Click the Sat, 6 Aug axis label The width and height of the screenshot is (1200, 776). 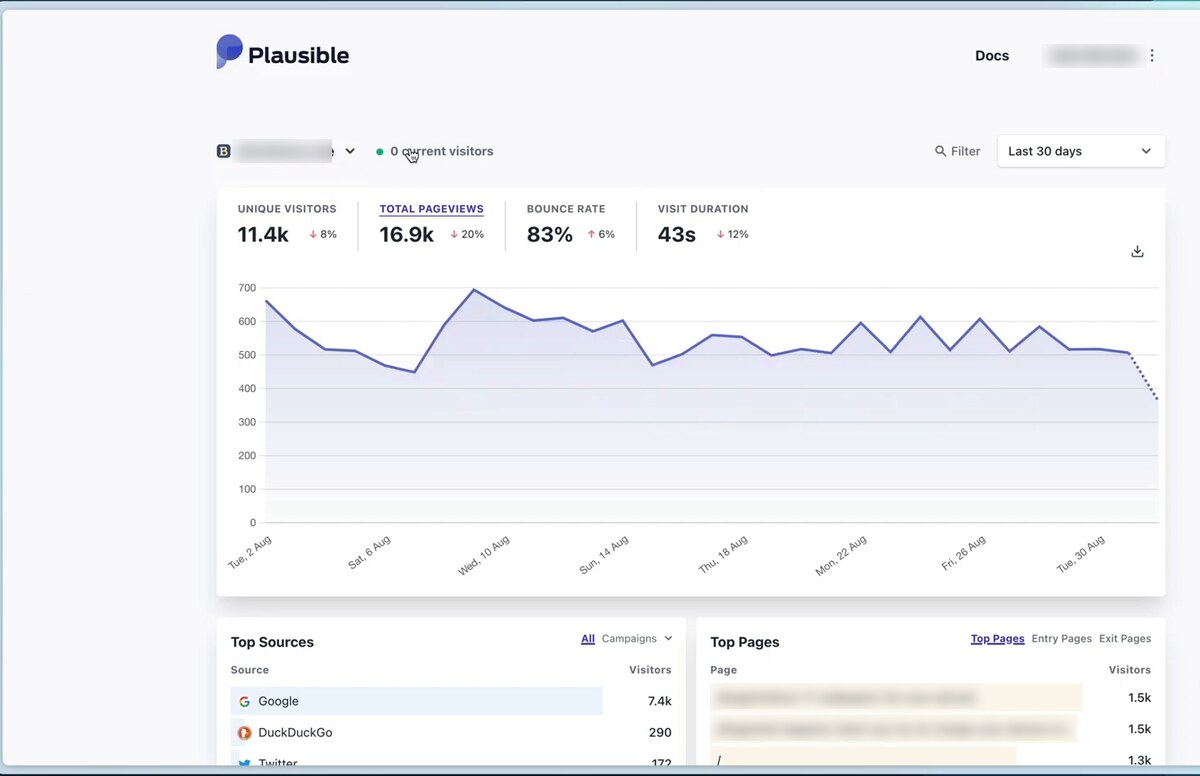click(x=369, y=552)
